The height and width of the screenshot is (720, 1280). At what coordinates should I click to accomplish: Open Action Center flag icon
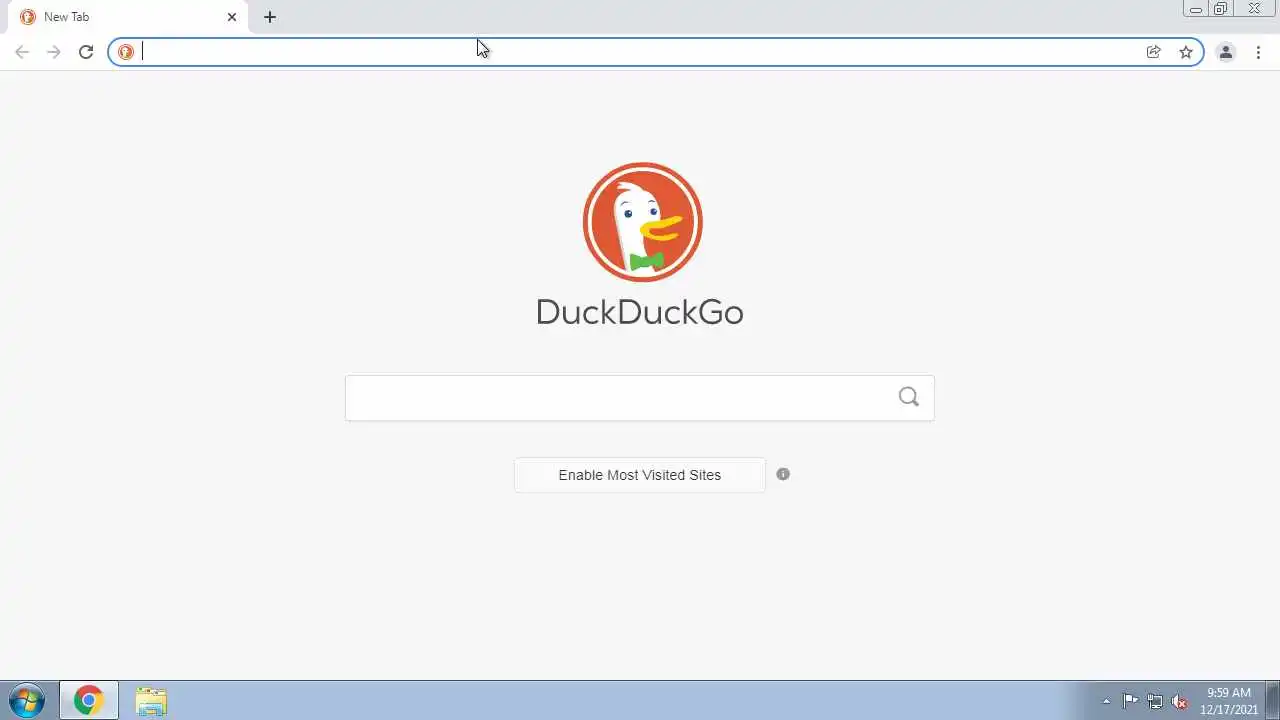[x=1131, y=701]
